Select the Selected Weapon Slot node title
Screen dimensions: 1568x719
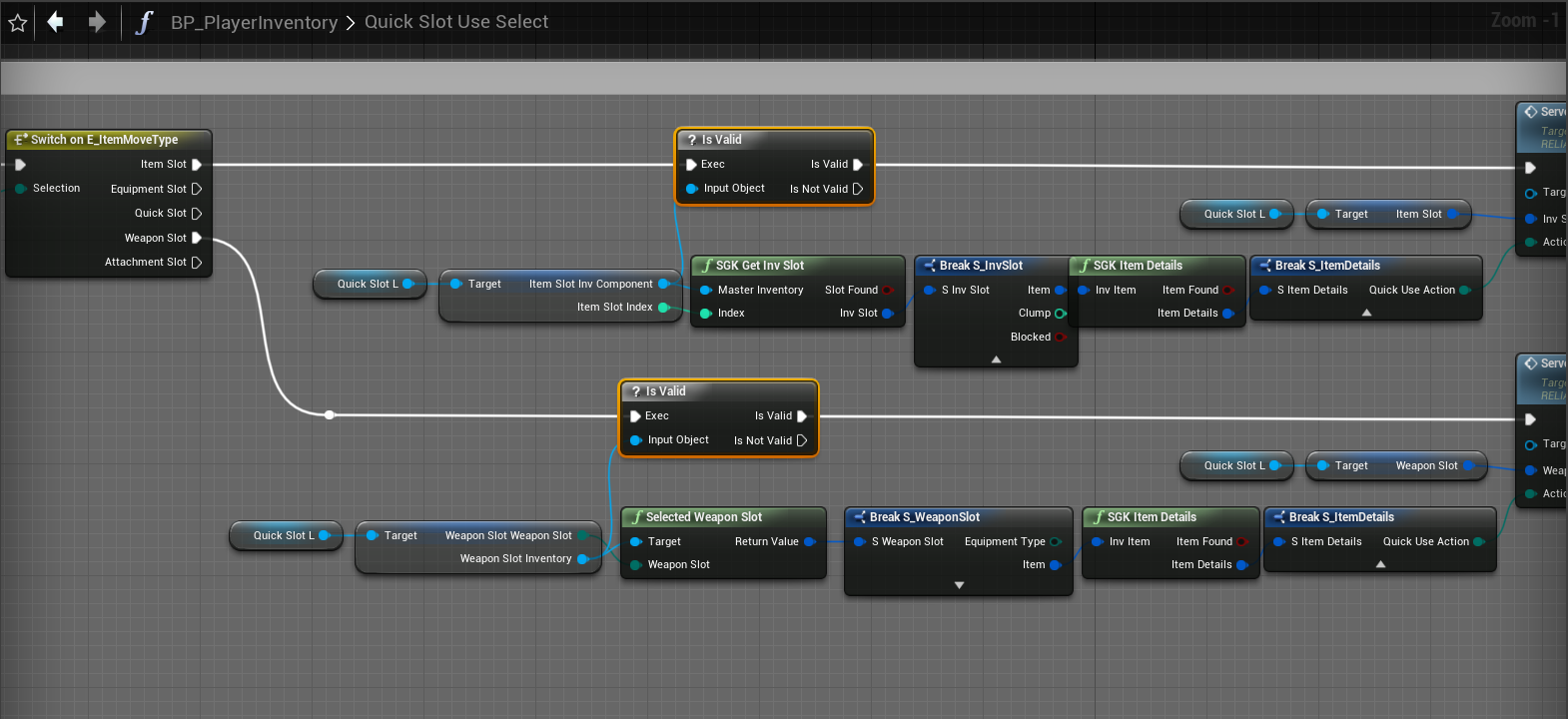point(703,517)
